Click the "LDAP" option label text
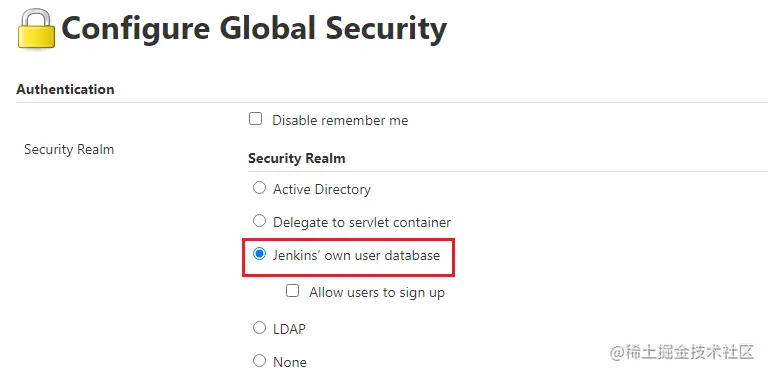The width and height of the screenshot is (768, 375). [289, 329]
